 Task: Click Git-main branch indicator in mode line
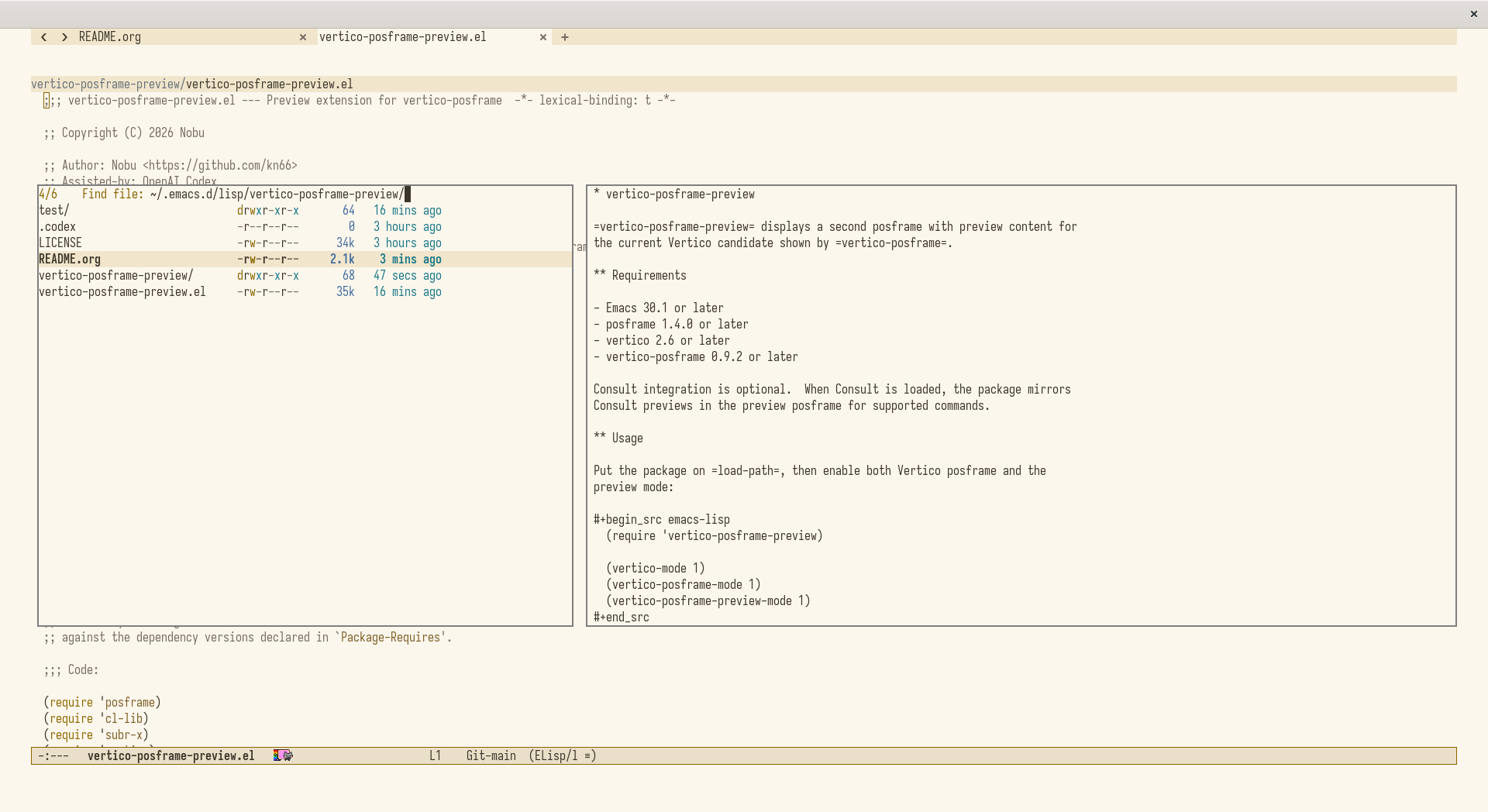(491, 756)
